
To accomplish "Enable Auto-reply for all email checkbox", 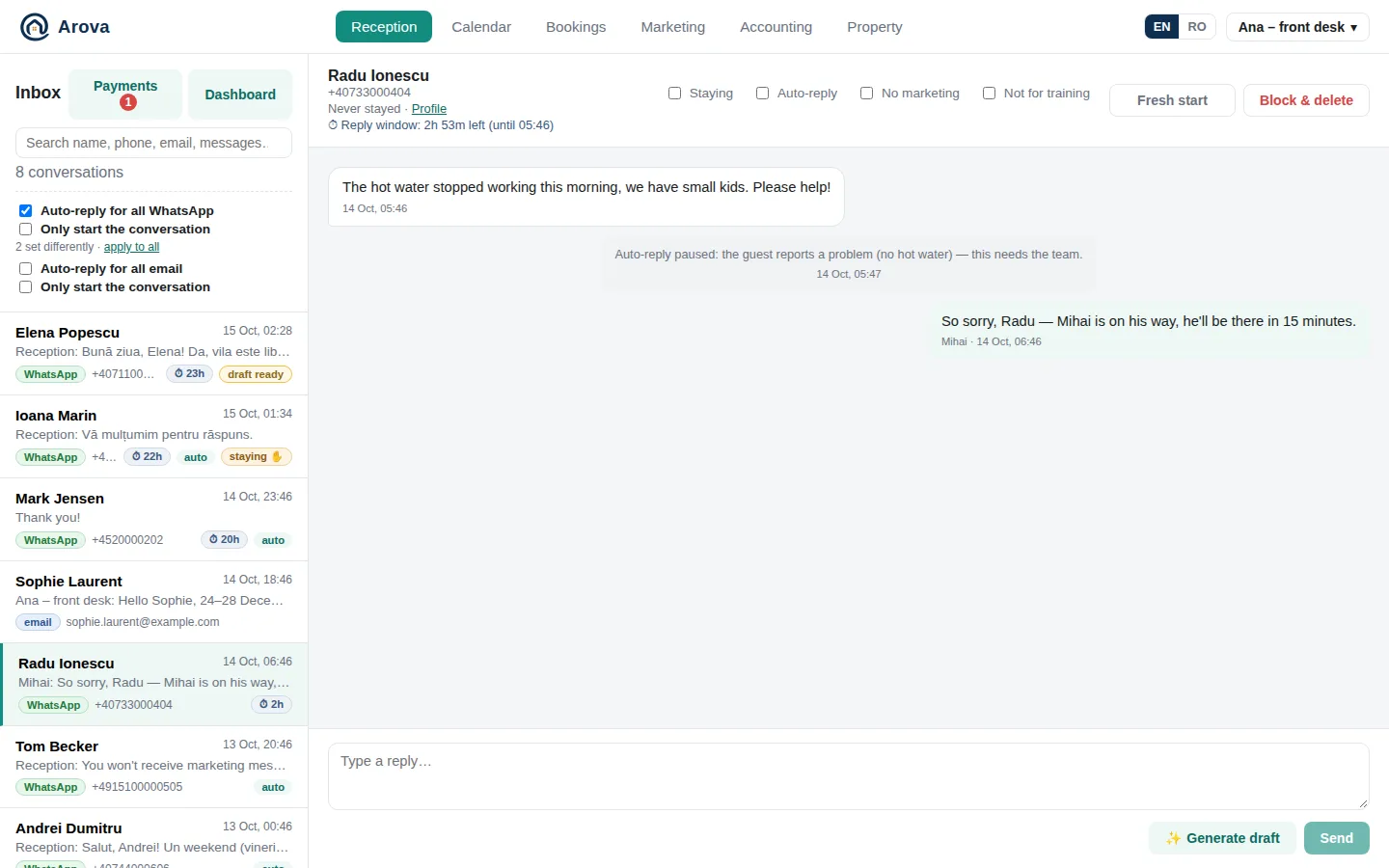I will [25, 268].
